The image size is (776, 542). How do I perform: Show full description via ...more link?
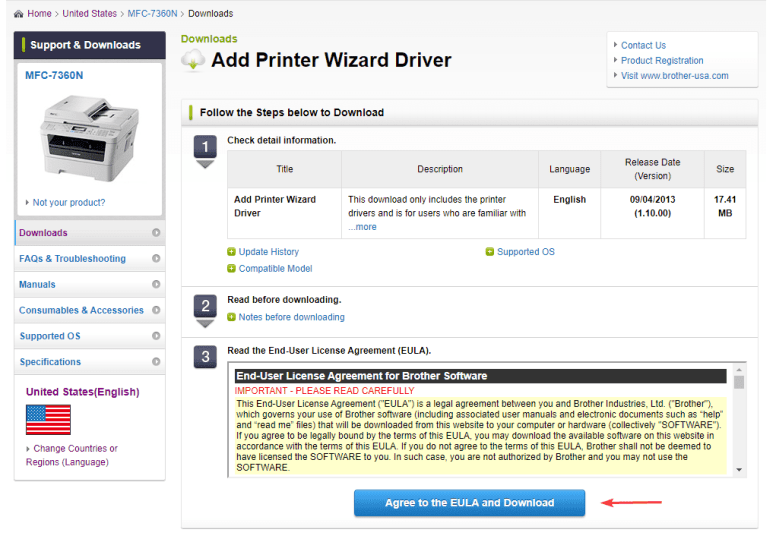tap(362, 227)
